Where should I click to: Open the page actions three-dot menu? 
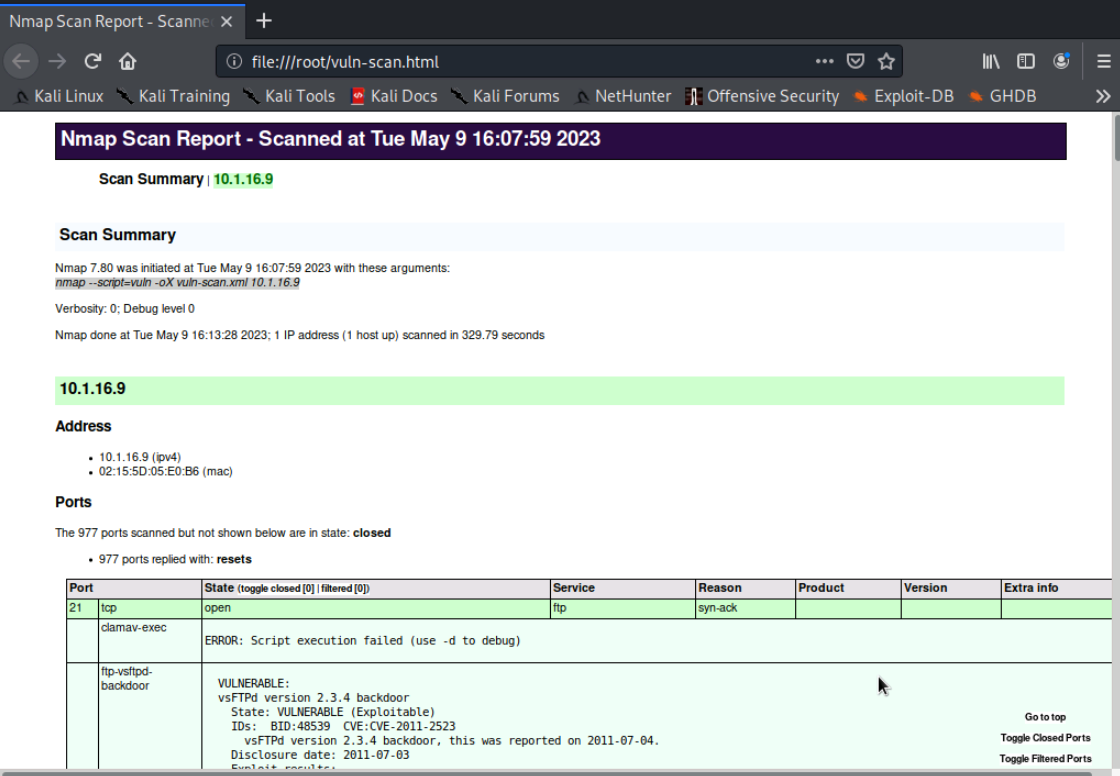tap(824, 61)
